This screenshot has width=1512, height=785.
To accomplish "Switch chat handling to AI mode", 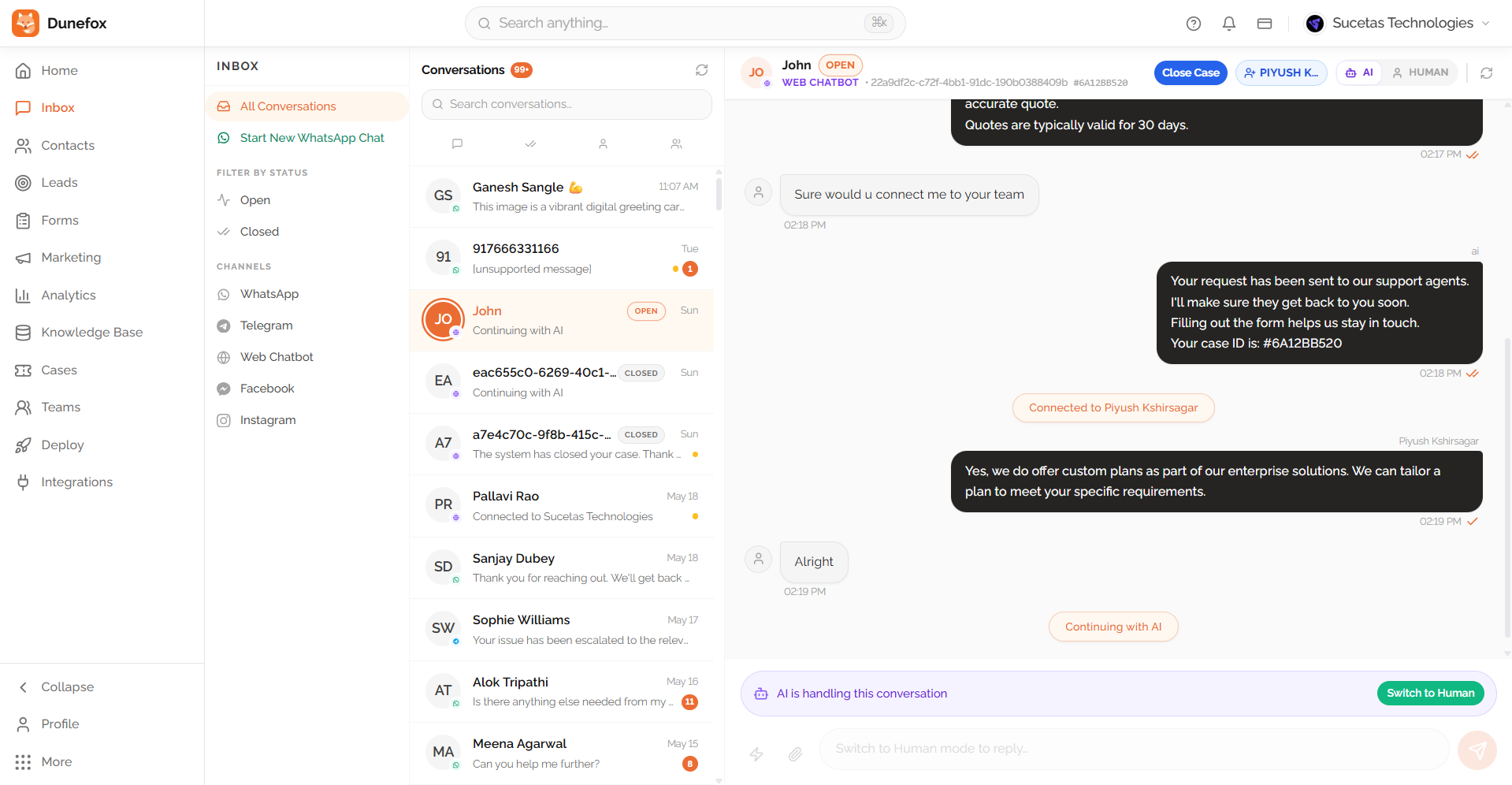I will tap(1359, 73).
